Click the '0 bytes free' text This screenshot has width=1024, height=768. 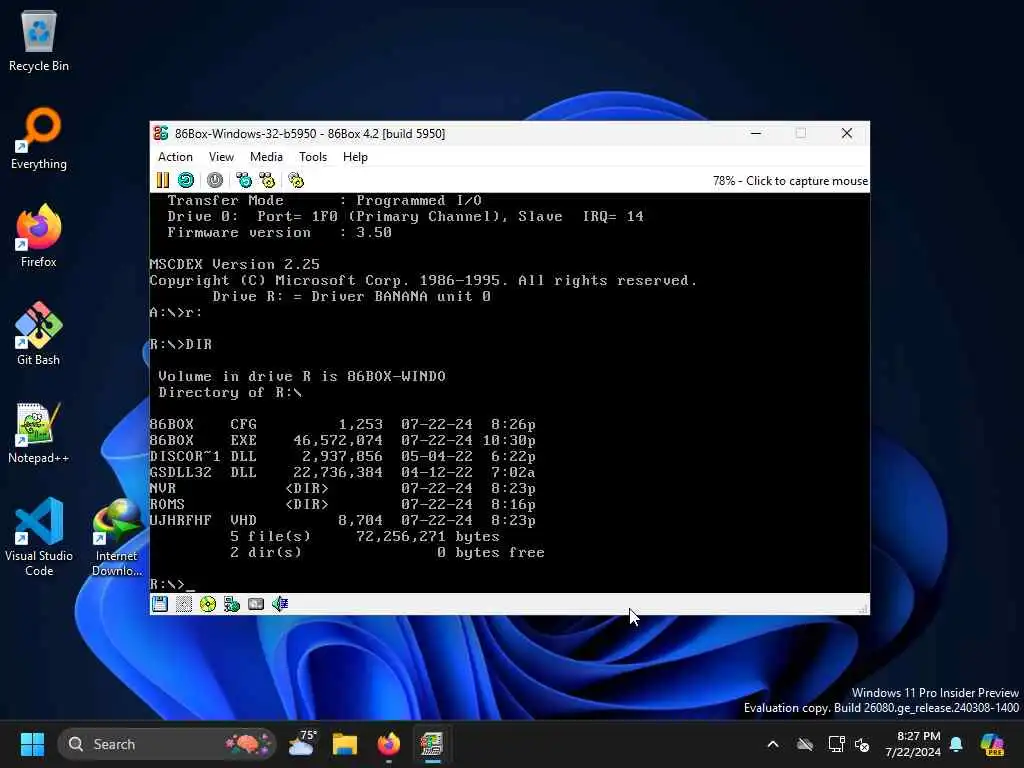click(x=490, y=552)
